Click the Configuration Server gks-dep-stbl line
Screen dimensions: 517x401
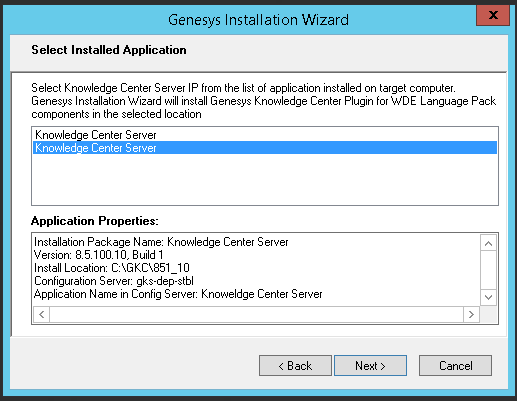click(x=114, y=281)
